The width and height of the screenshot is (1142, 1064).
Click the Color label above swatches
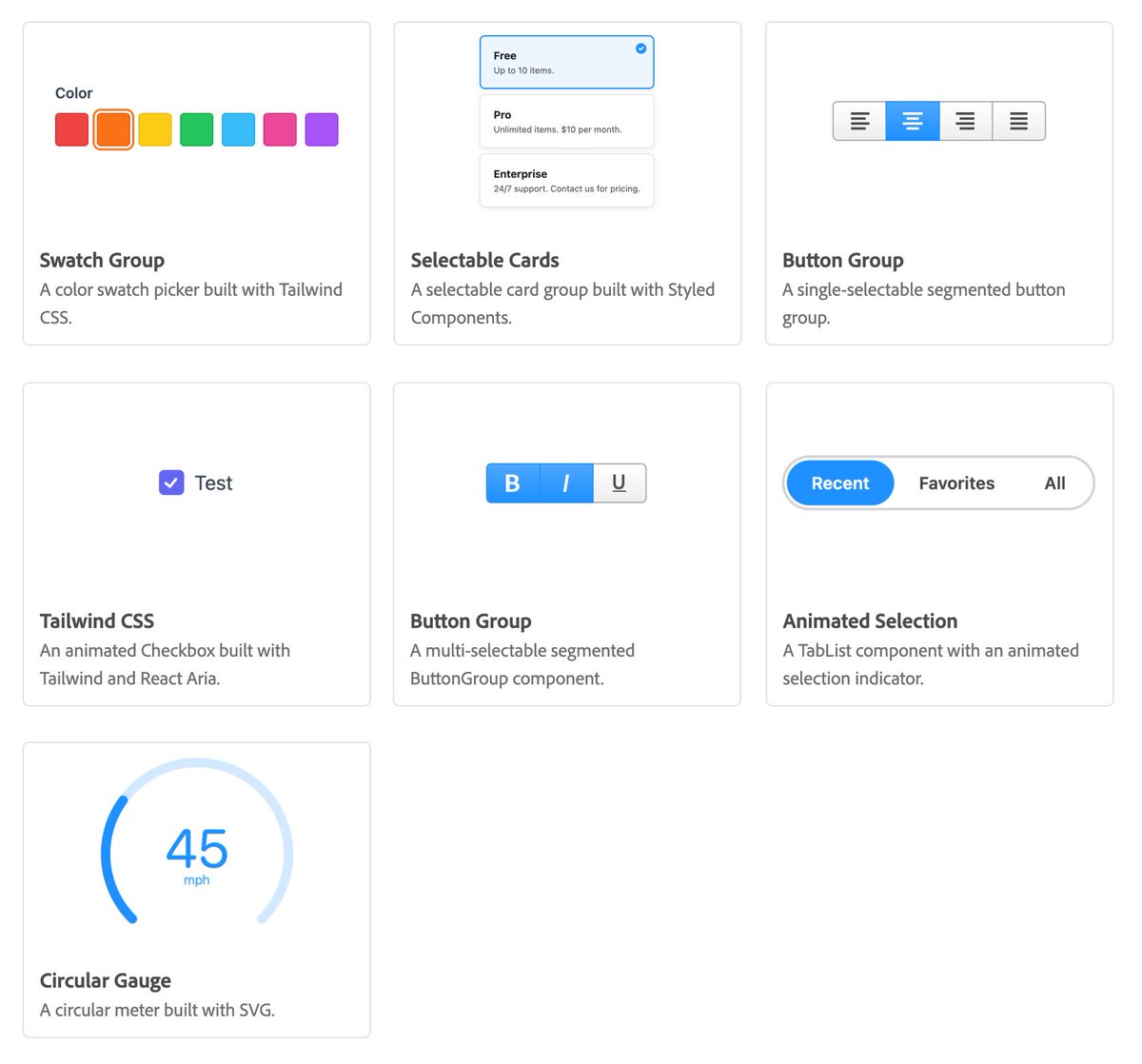[x=73, y=93]
